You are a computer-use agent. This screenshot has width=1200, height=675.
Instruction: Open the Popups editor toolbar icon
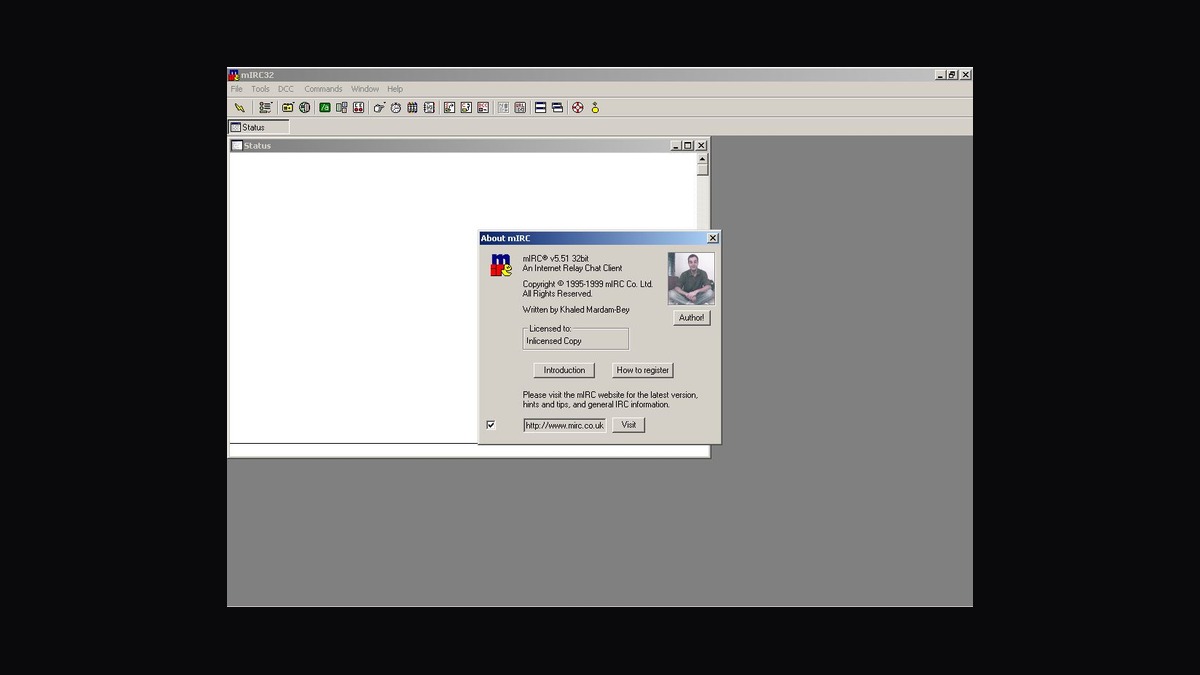point(342,108)
